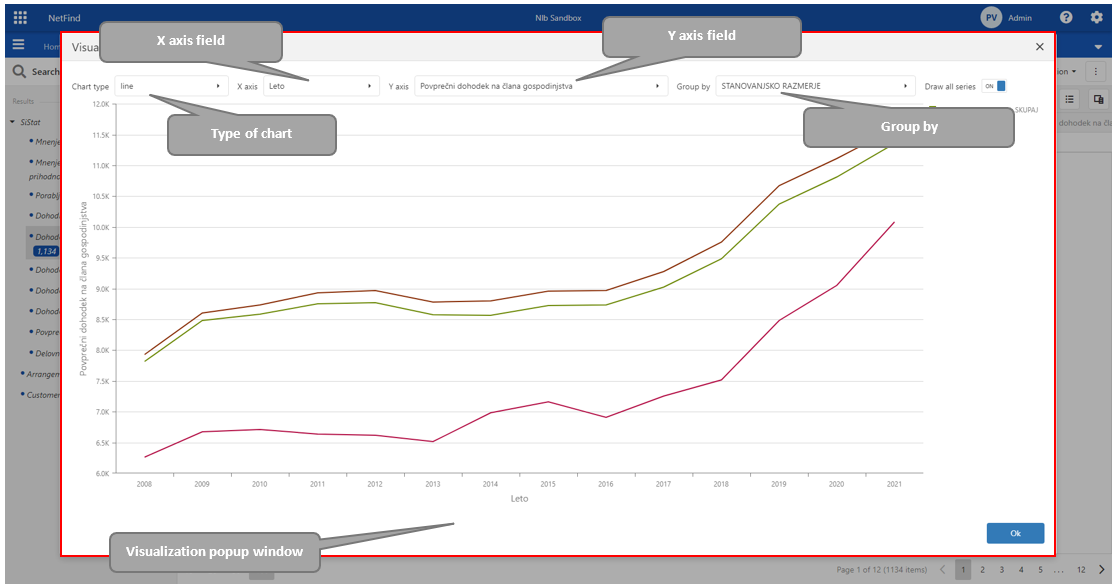The image size is (1116, 587).
Task: Open the vertical three-dots more menu
Action: [x=1096, y=72]
